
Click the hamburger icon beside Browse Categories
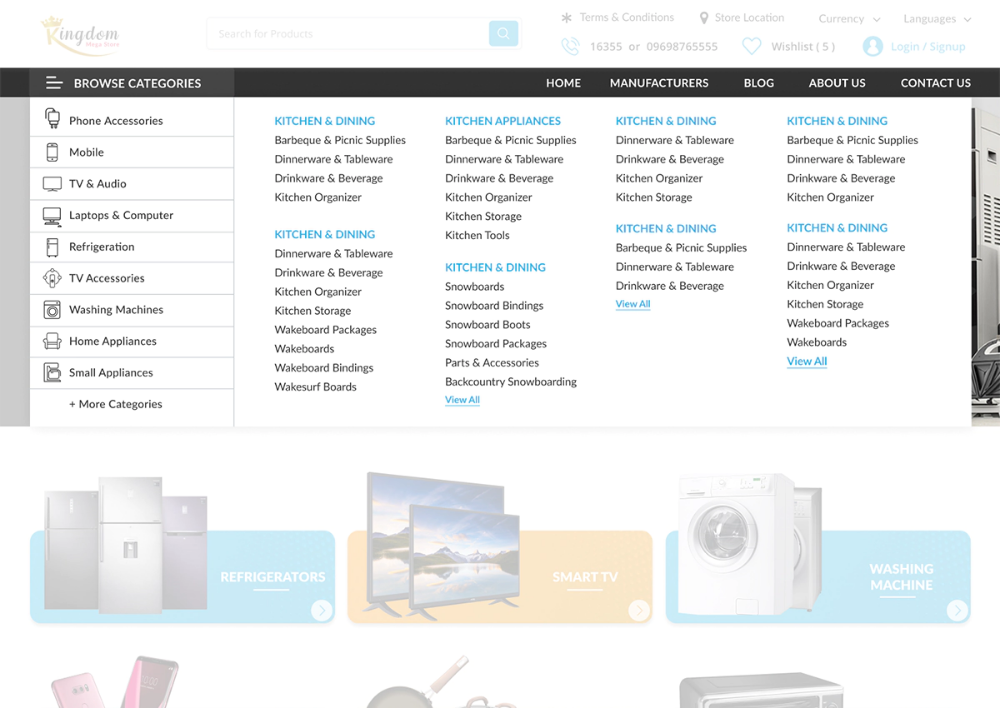click(x=54, y=83)
